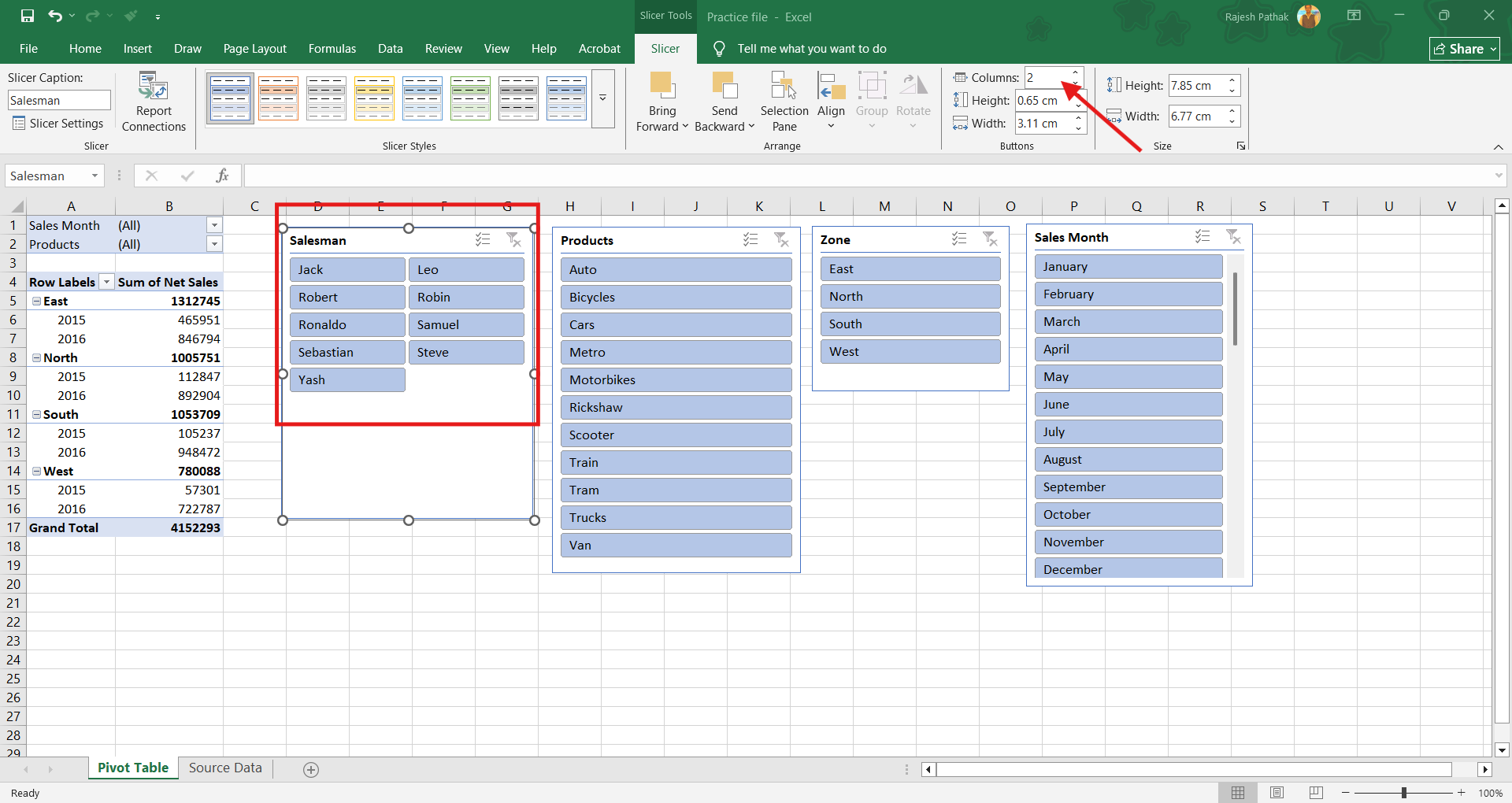Open the Sales Month filter dropdown
Image resolution: width=1512 pixels, height=803 pixels.
tap(214, 225)
